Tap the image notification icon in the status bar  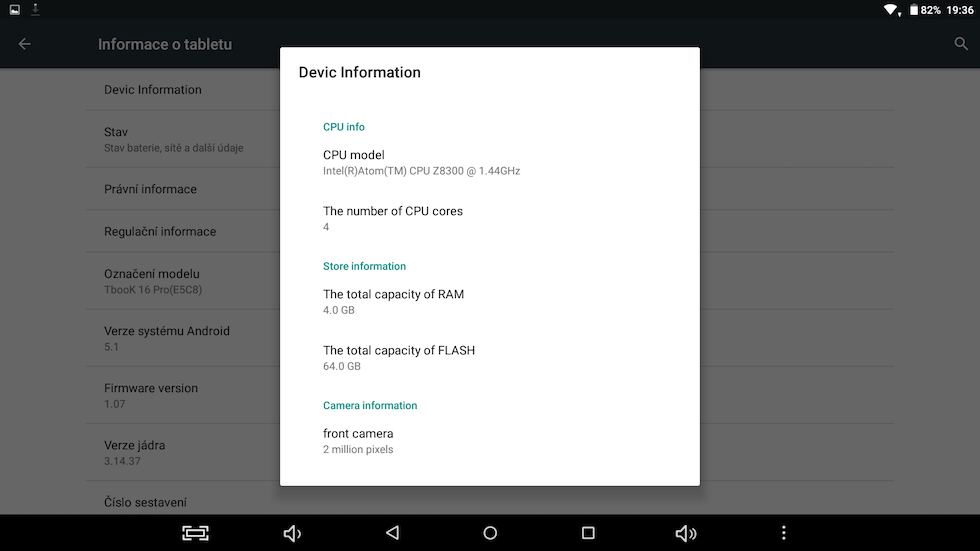click(14, 10)
